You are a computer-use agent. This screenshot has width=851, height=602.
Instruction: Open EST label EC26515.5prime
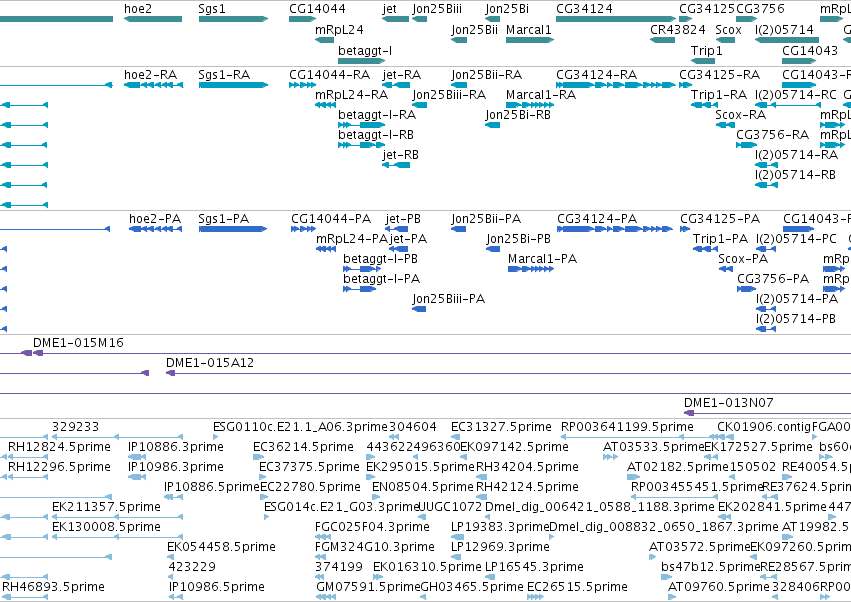(x=577, y=587)
